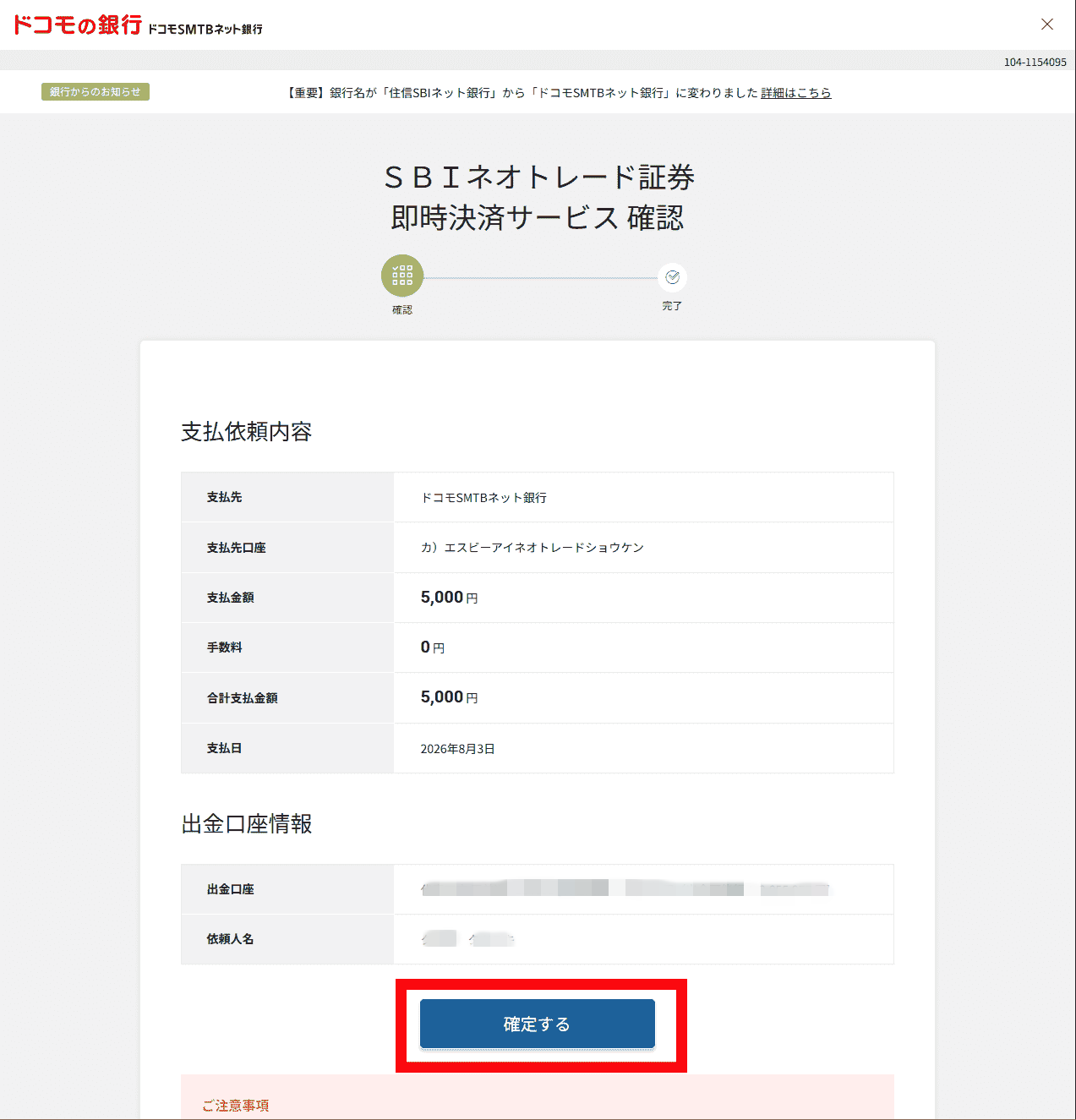This screenshot has width=1076, height=1120.
Task: Click the page title ＳＢＩネオトレード証券
Action: [538, 178]
